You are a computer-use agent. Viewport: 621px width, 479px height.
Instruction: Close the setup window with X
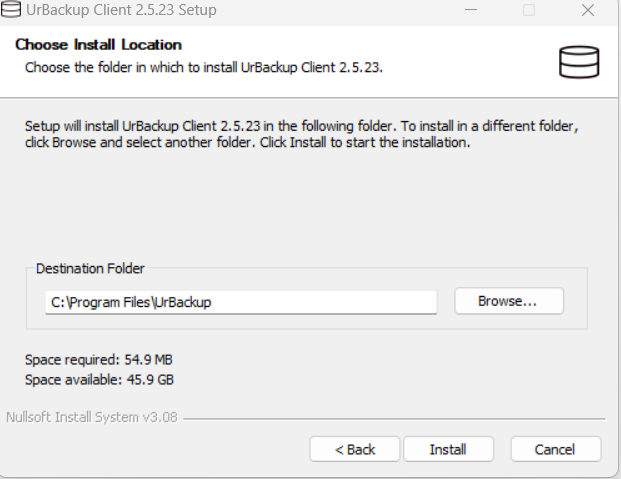coord(588,10)
